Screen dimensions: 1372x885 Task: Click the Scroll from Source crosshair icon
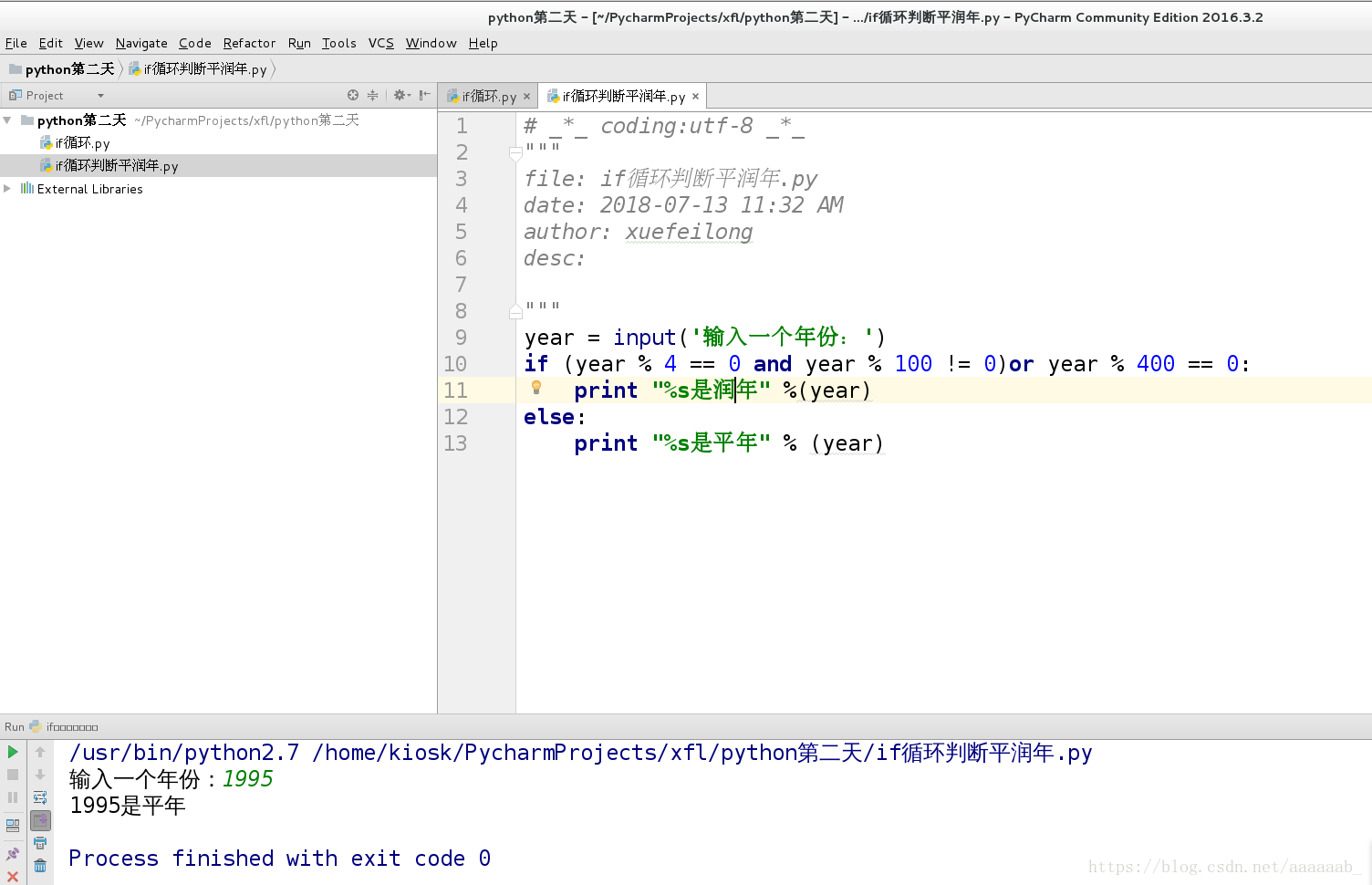[x=353, y=95]
